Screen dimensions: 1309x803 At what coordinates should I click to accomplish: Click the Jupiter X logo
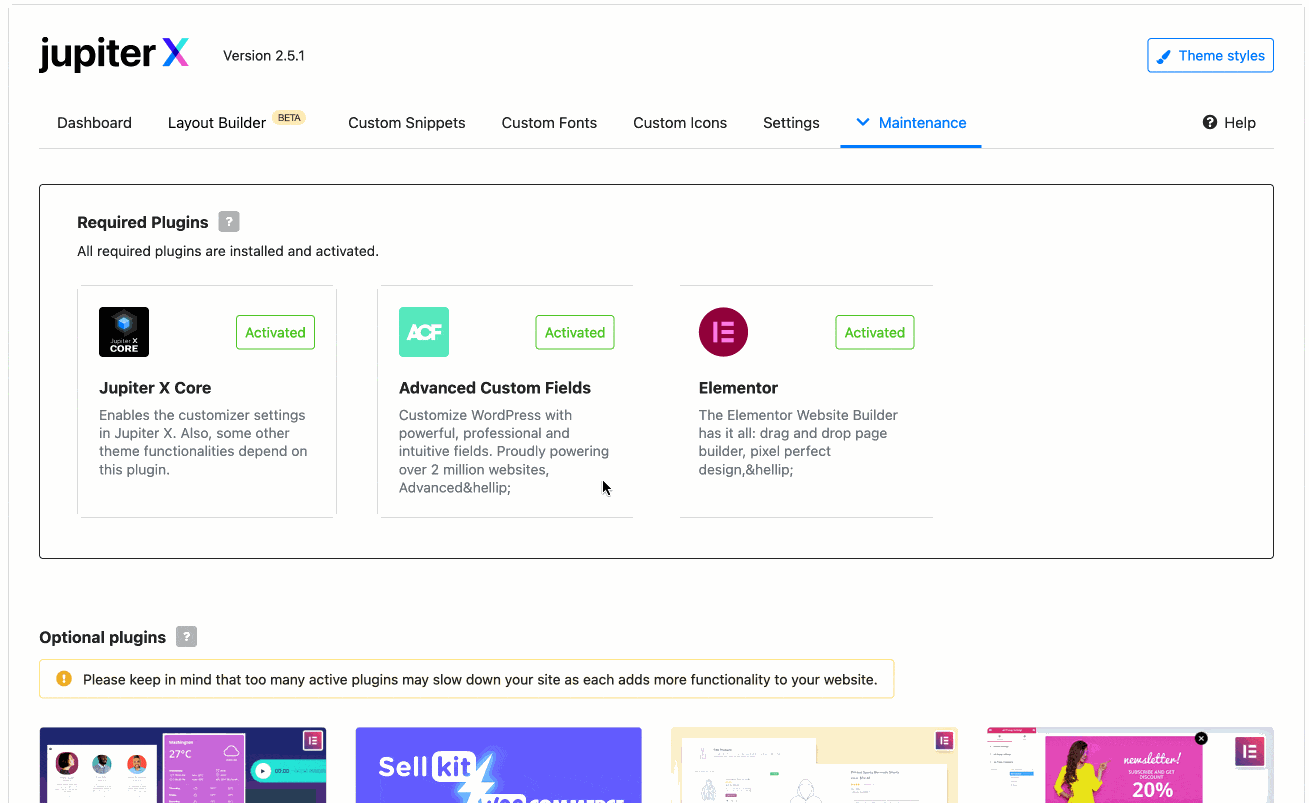click(x=114, y=54)
